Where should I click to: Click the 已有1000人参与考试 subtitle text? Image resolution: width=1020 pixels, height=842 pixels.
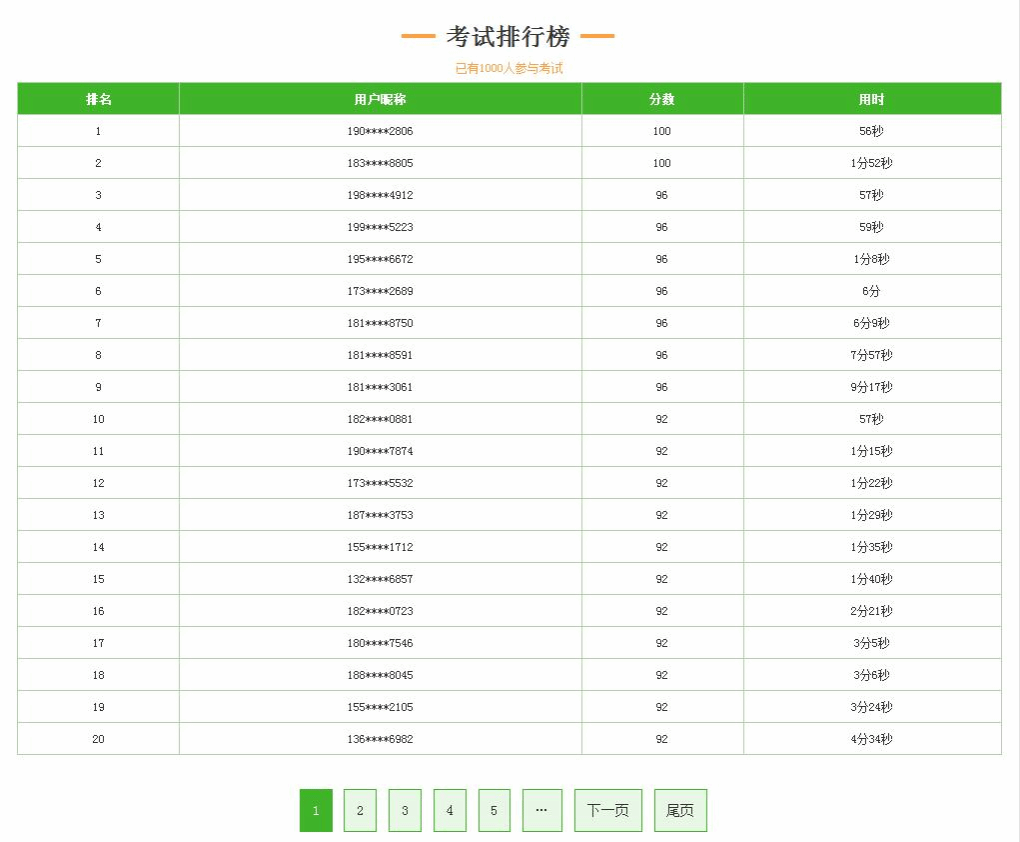click(x=509, y=68)
